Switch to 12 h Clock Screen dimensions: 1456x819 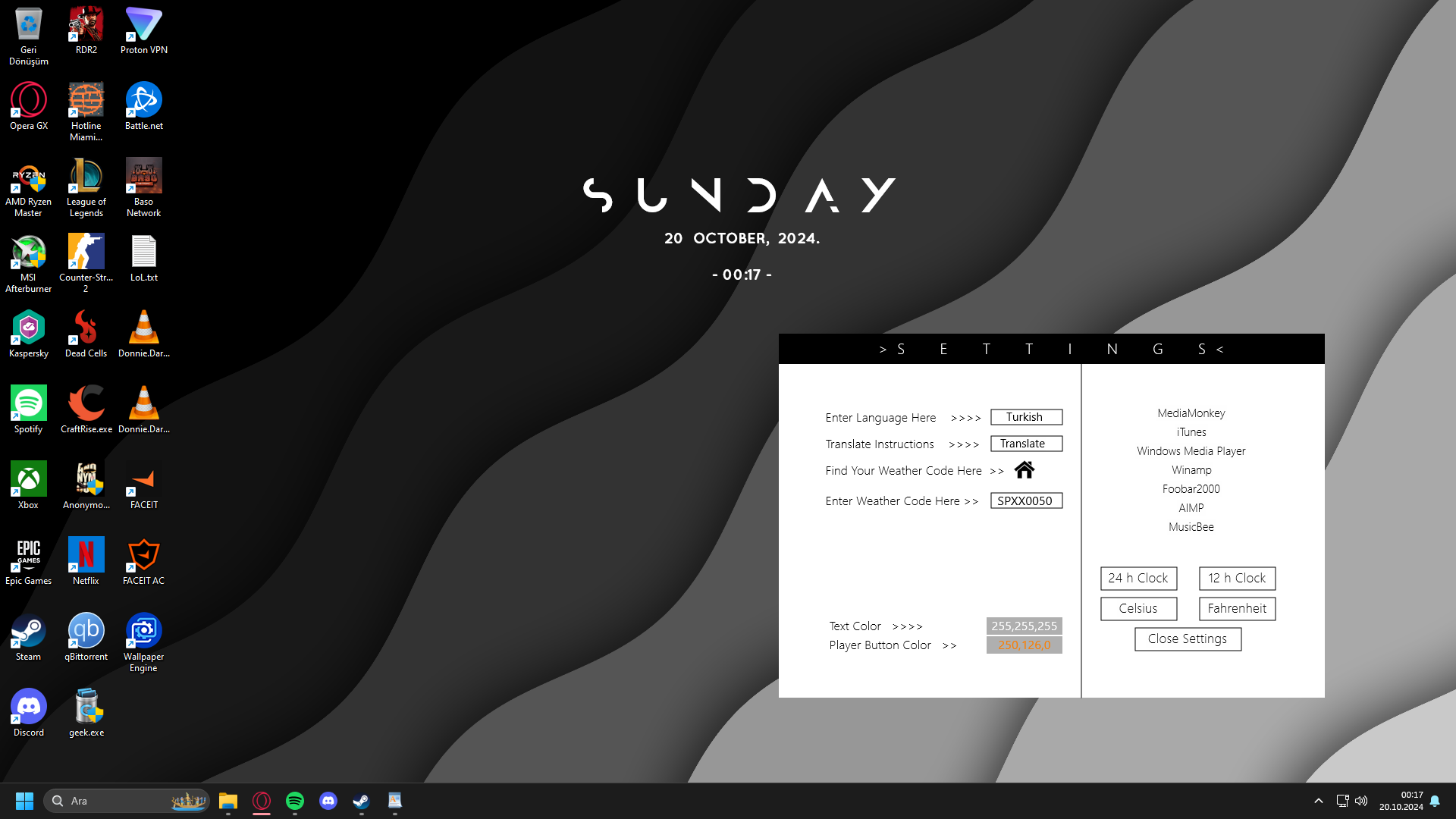click(x=1237, y=579)
